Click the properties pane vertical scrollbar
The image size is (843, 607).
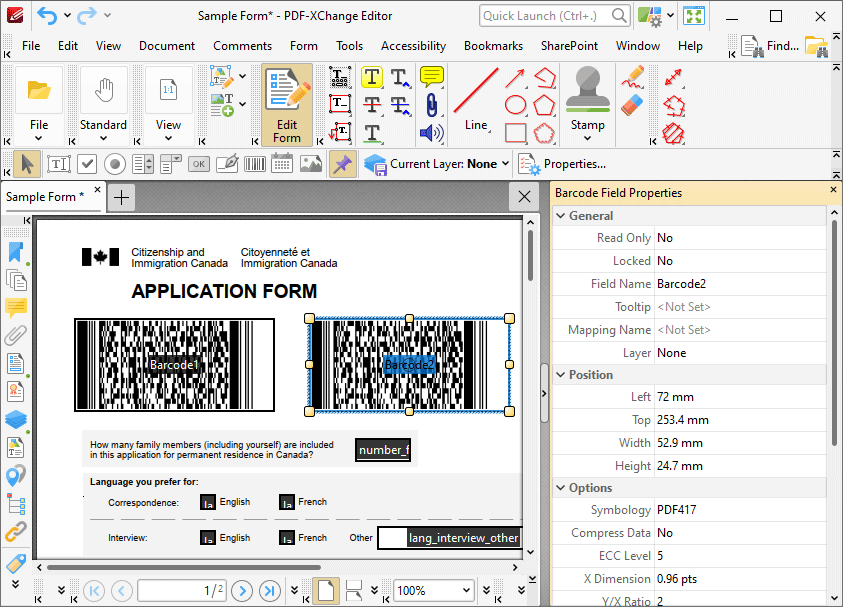coord(834,333)
